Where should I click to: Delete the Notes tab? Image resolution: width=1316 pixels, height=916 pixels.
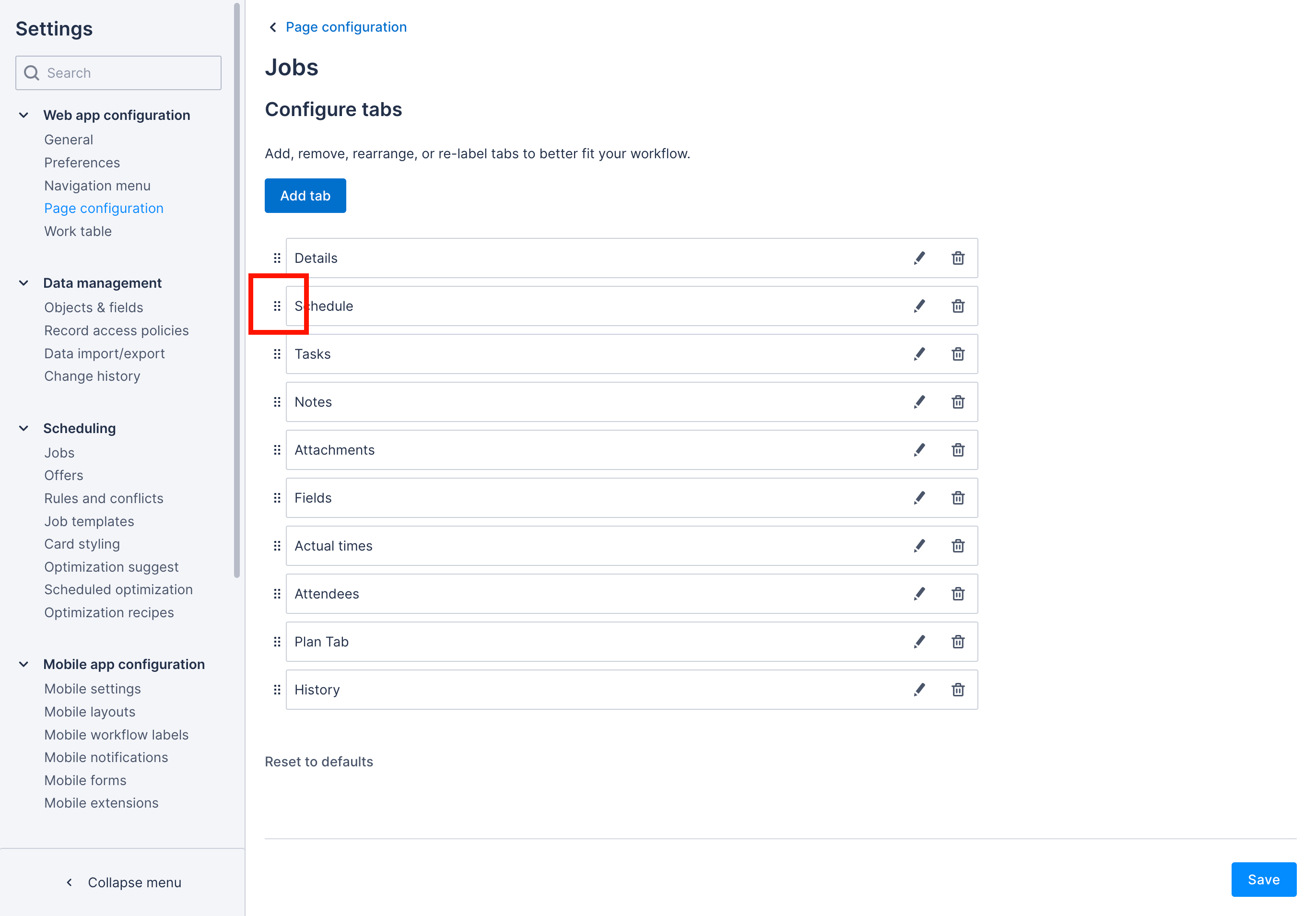pos(958,402)
